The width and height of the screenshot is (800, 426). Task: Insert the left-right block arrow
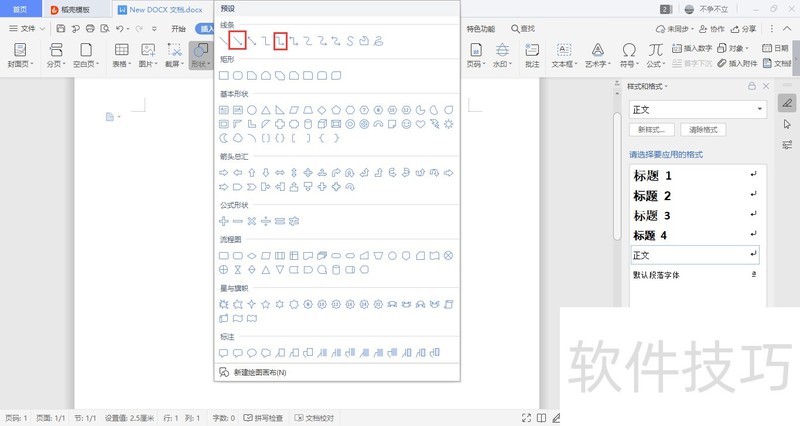280,173
